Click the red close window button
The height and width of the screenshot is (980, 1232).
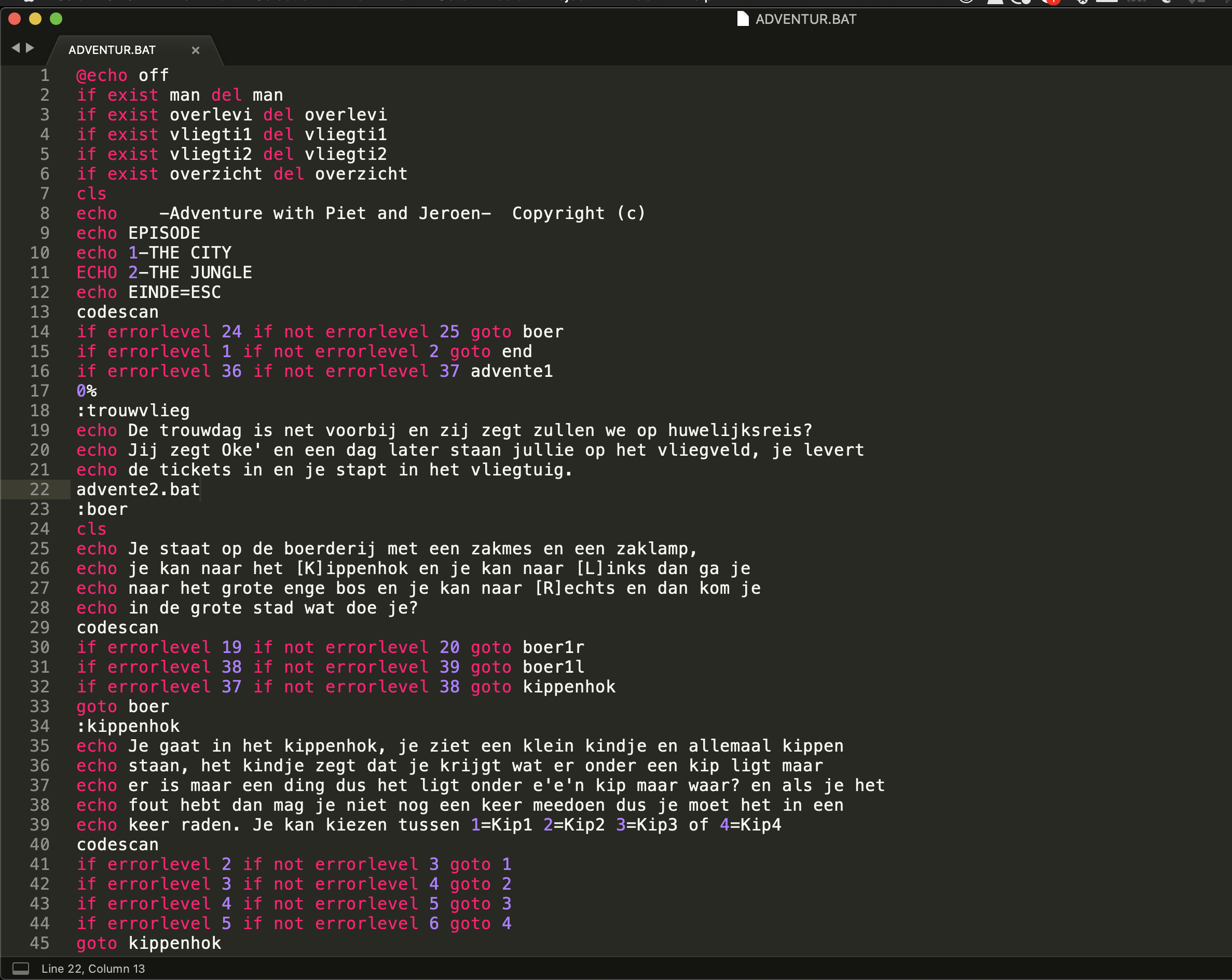pos(15,19)
